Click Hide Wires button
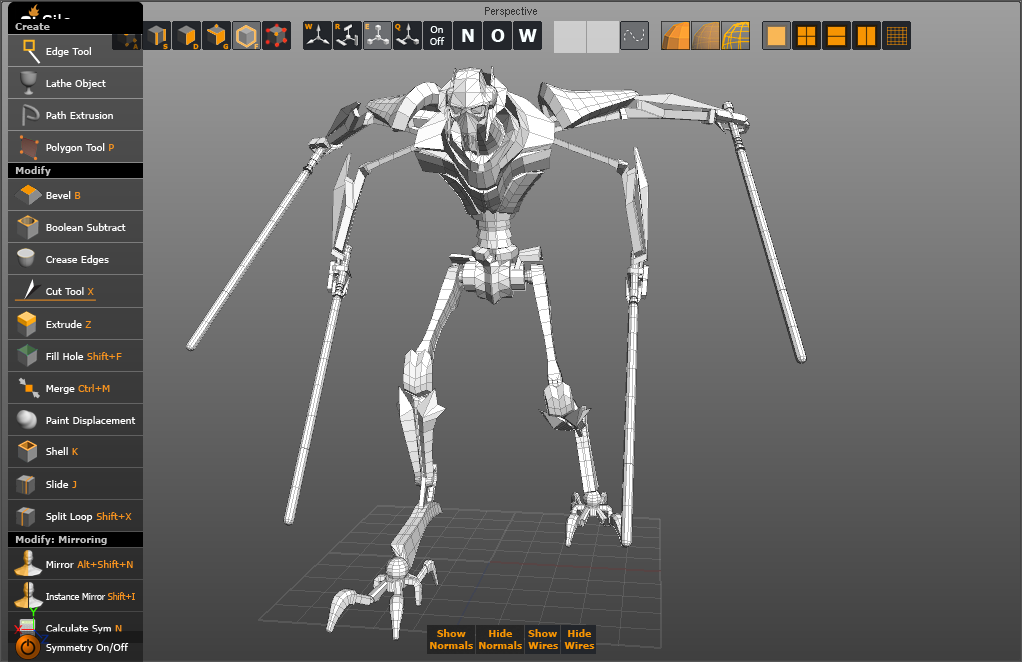The height and width of the screenshot is (662, 1022). point(579,639)
